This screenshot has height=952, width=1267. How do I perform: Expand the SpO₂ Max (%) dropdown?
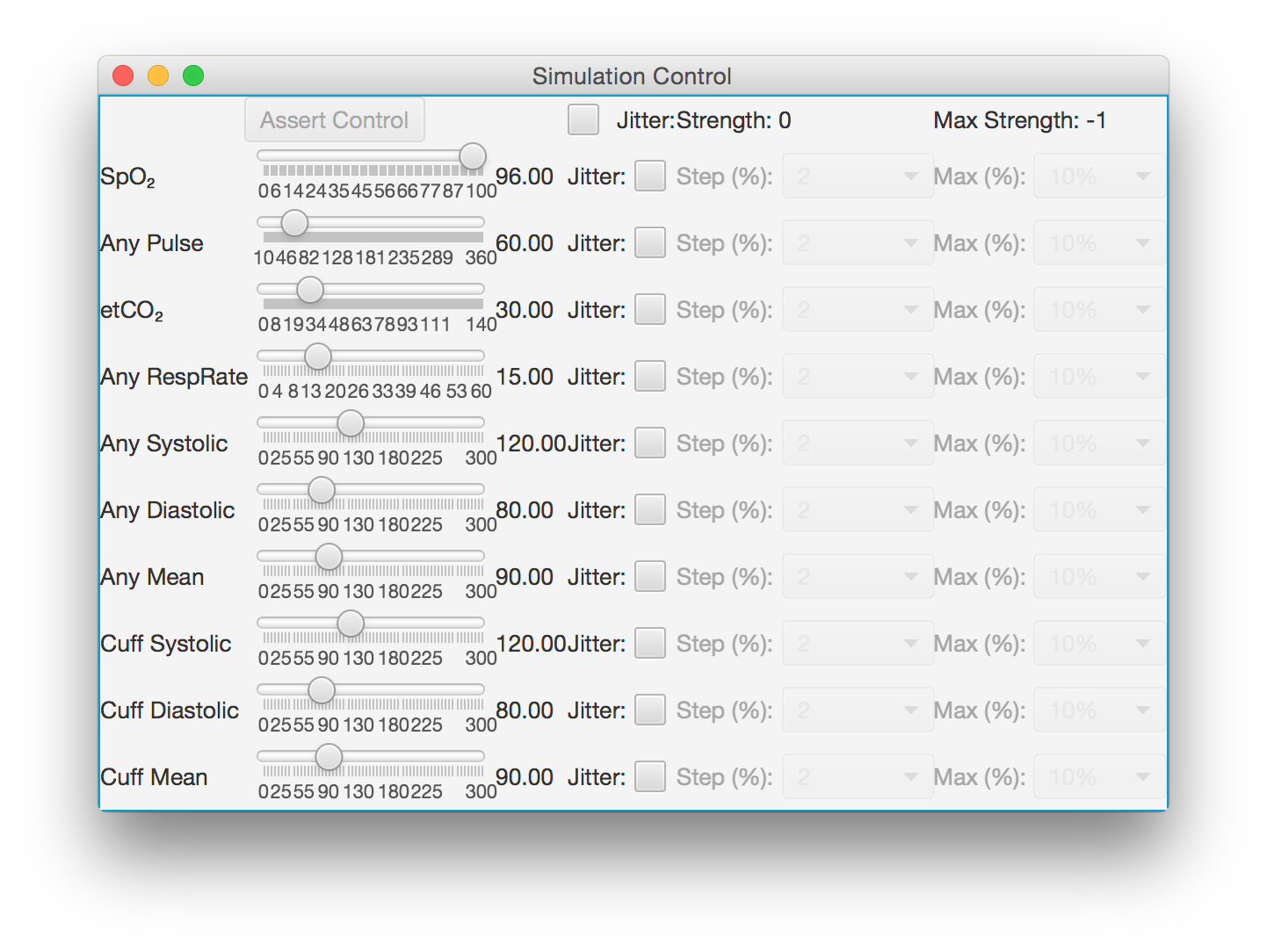click(1099, 176)
